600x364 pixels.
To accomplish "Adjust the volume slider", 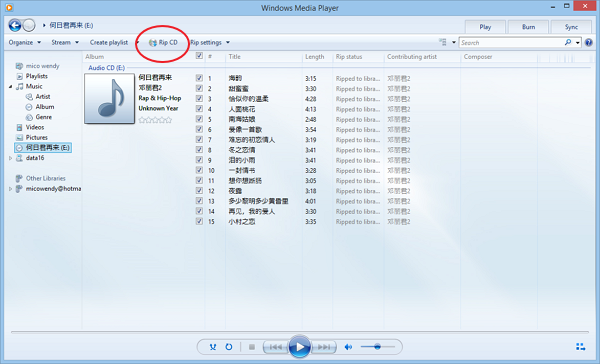I will [377, 347].
